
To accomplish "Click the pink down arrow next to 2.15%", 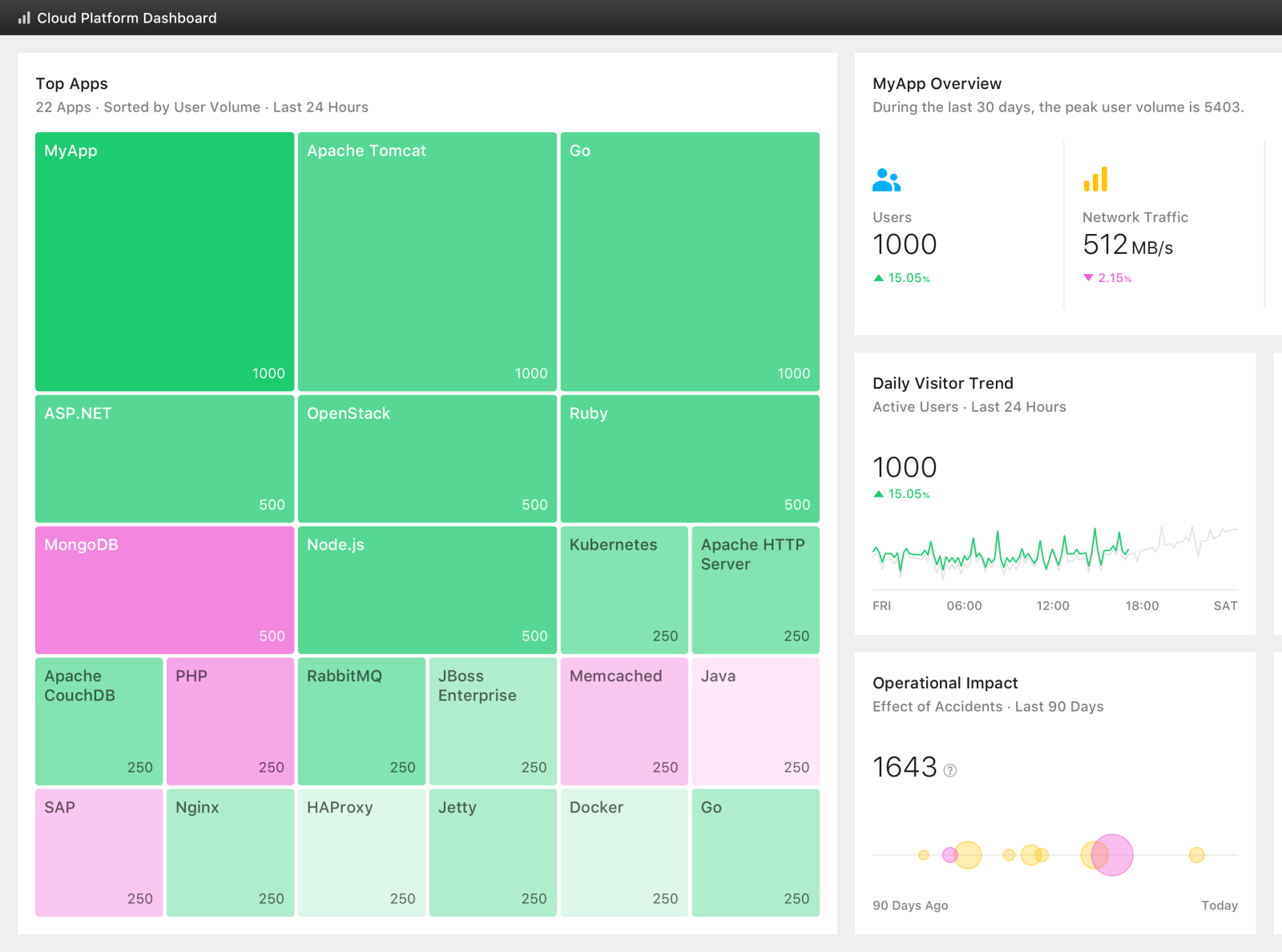I will point(1088,278).
